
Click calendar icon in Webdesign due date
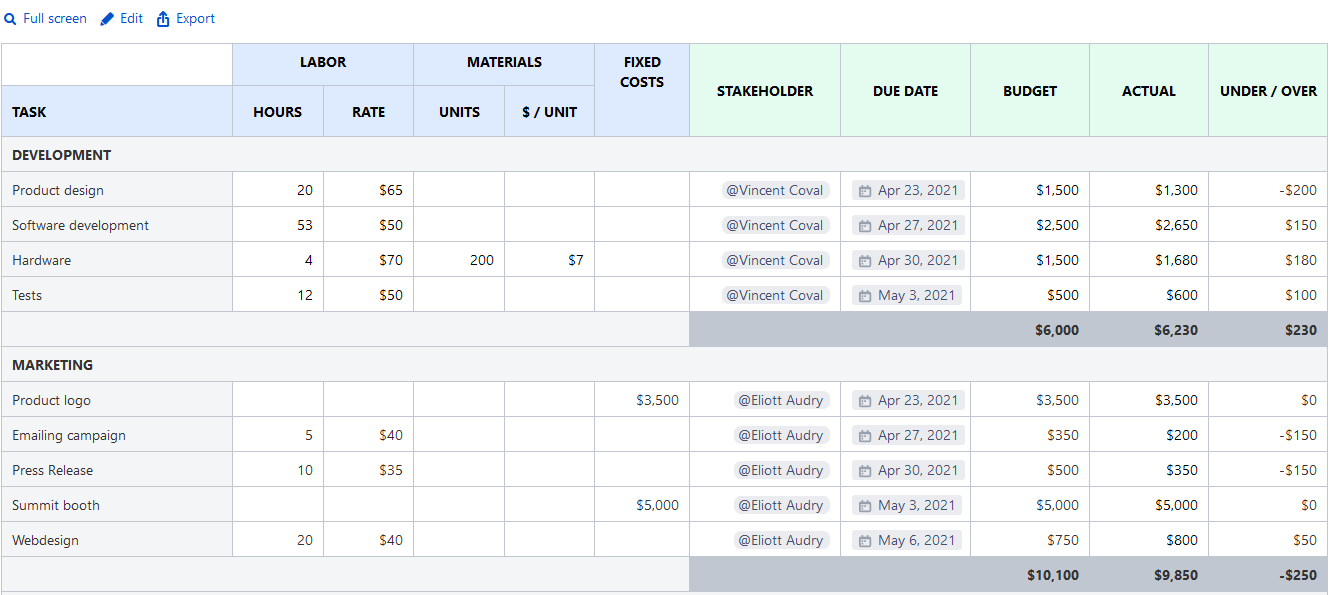[x=865, y=541]
